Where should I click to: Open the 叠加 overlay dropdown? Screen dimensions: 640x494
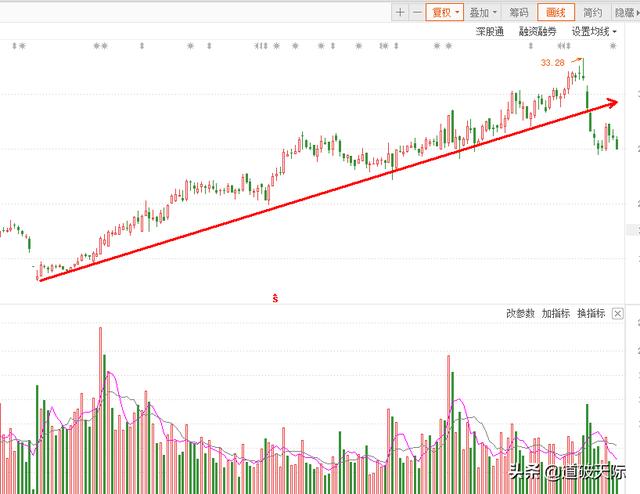(x=483, y=13)
